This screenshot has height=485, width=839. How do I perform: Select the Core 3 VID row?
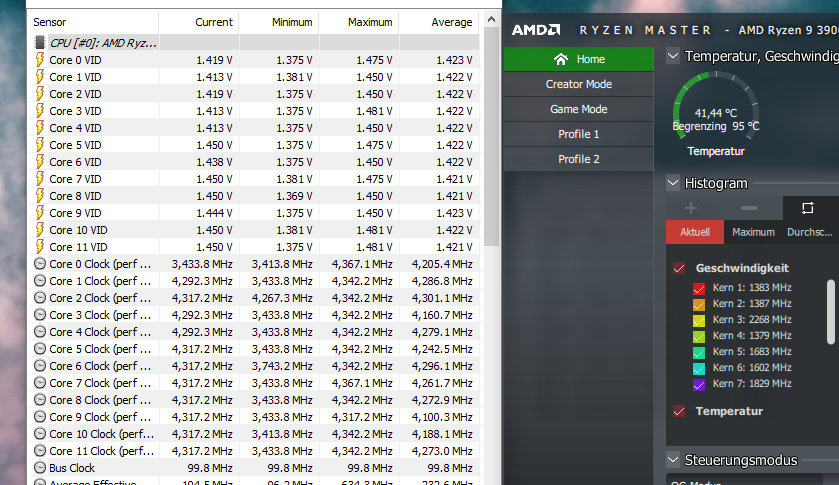[x=254, y=111]
